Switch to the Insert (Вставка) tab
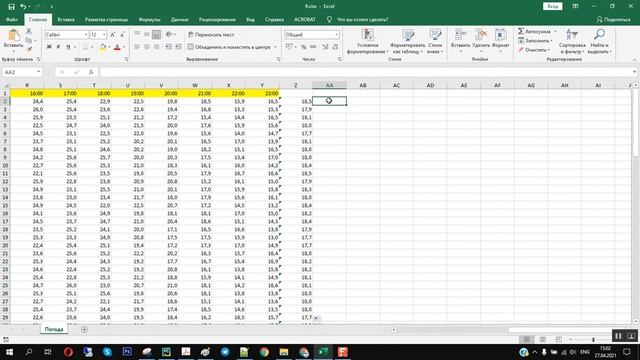The image size is (640, 360). point(66,19)
